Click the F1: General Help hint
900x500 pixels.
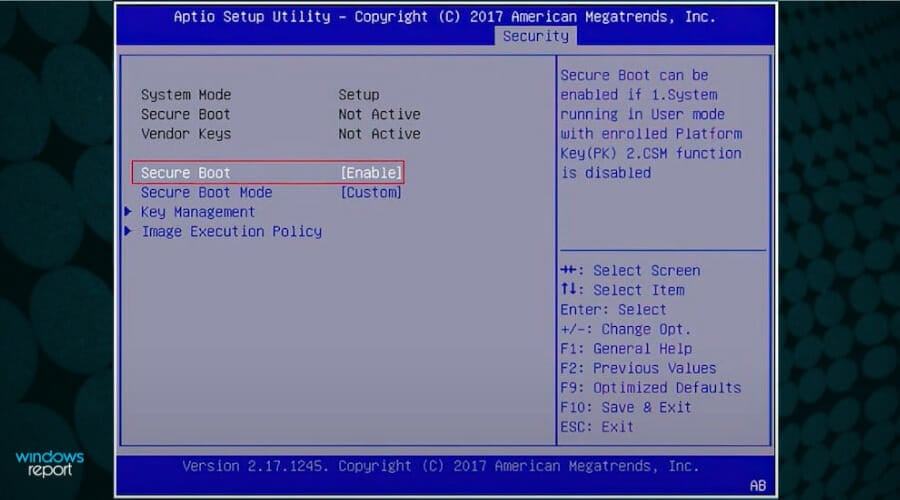(626, 348)
